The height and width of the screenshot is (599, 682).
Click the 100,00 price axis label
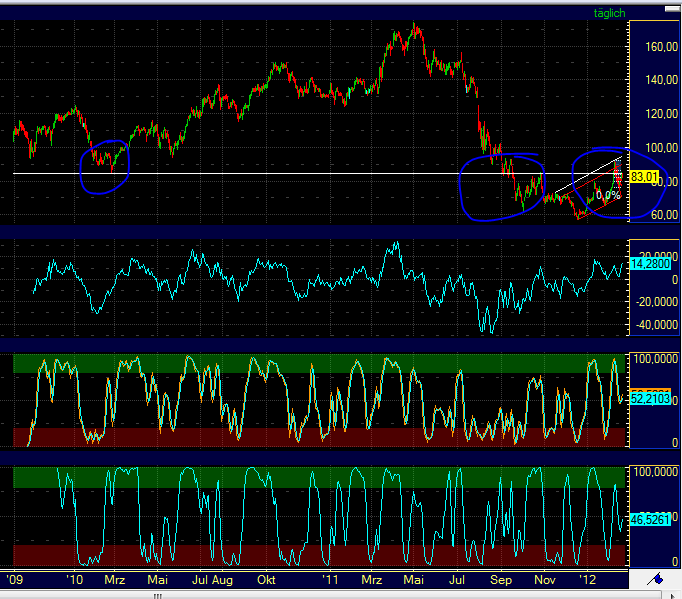(x=662, y=147)
